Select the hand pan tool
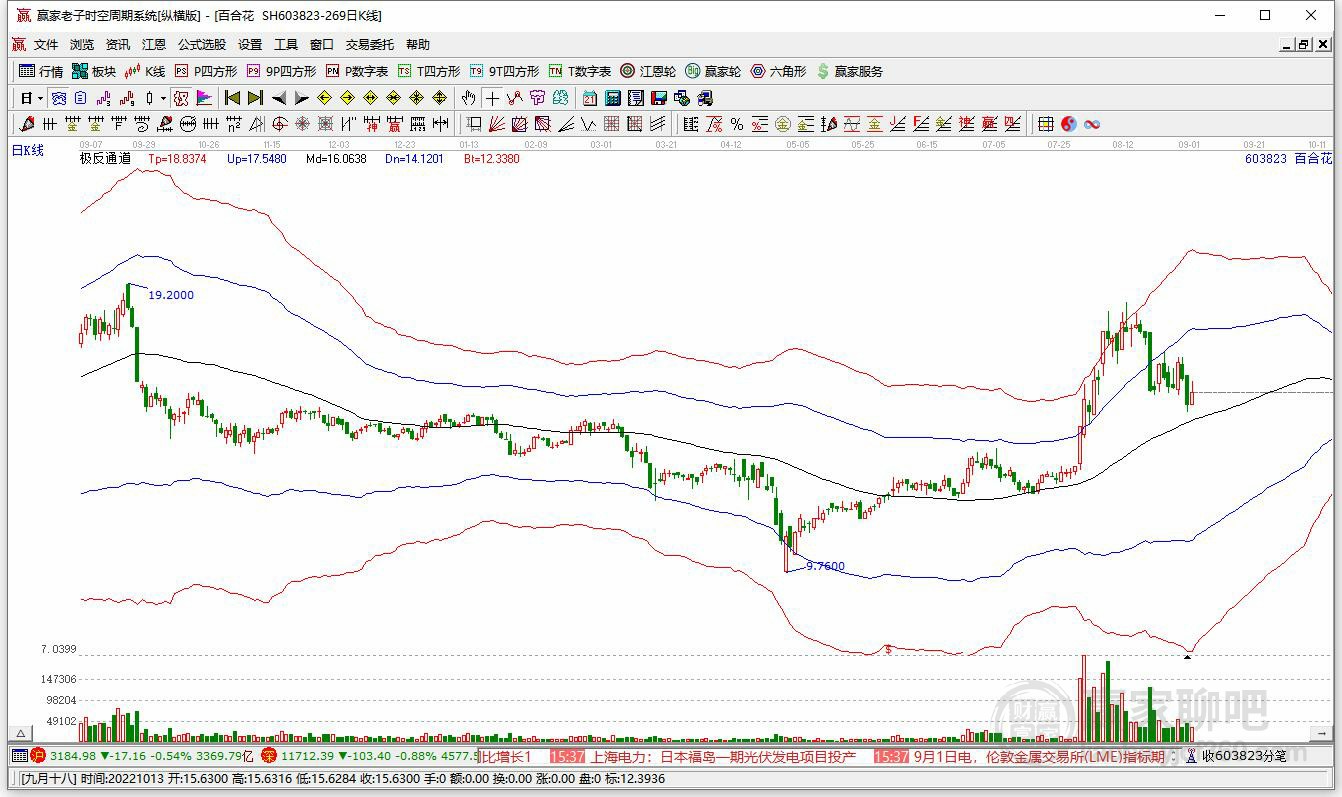Viewport: 1342px width, 797px height. click(x=468, y=98)
